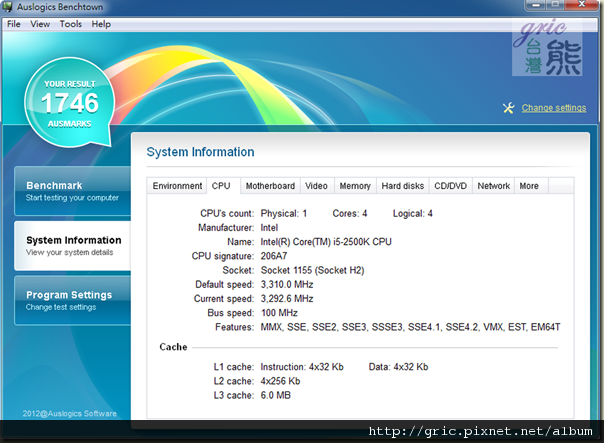
Task: Click the Manufacturer value 'Intel'
Action: [269, 228]
